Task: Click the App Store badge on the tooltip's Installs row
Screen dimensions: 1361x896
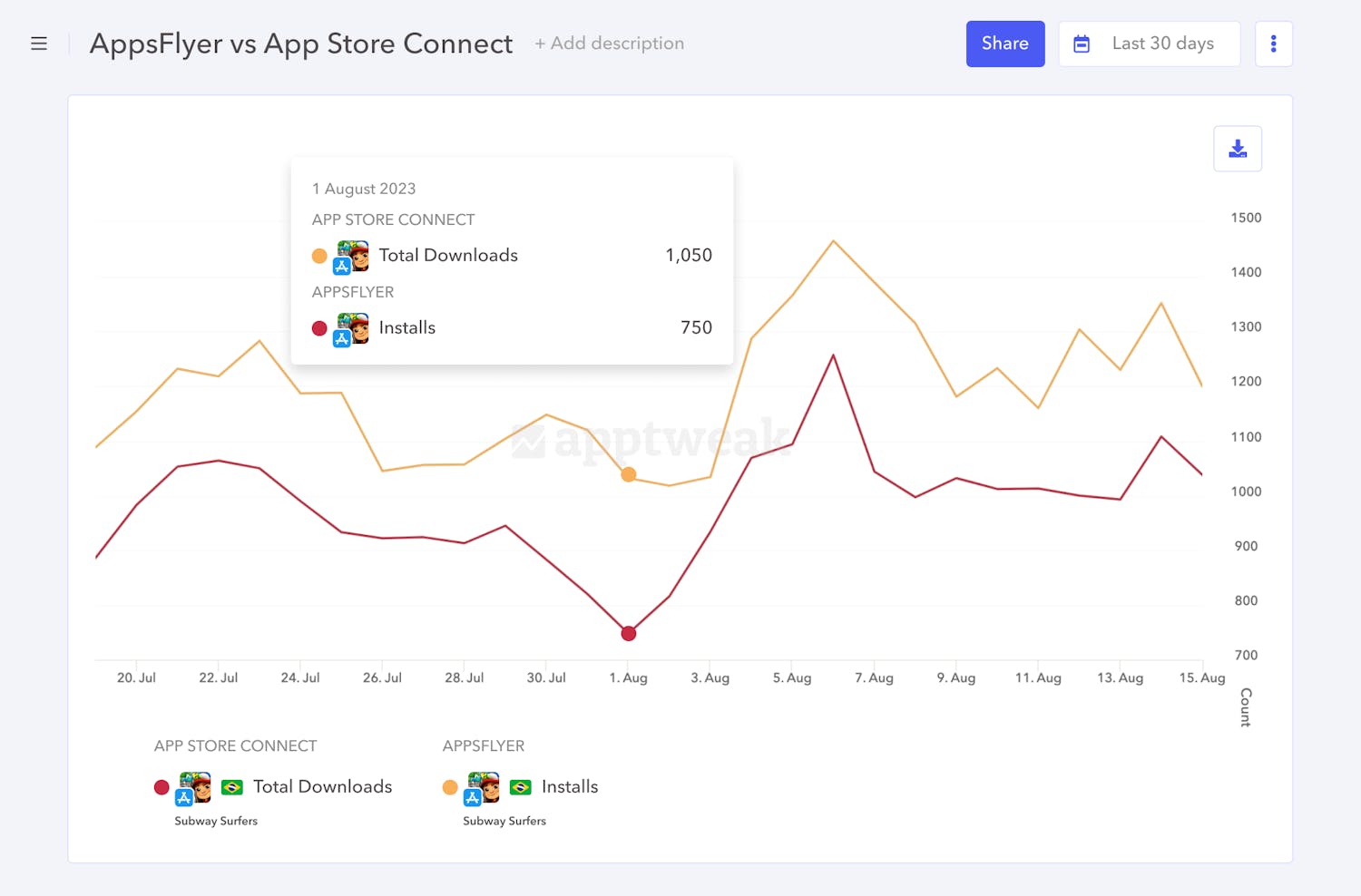Action: pos(342,337)
